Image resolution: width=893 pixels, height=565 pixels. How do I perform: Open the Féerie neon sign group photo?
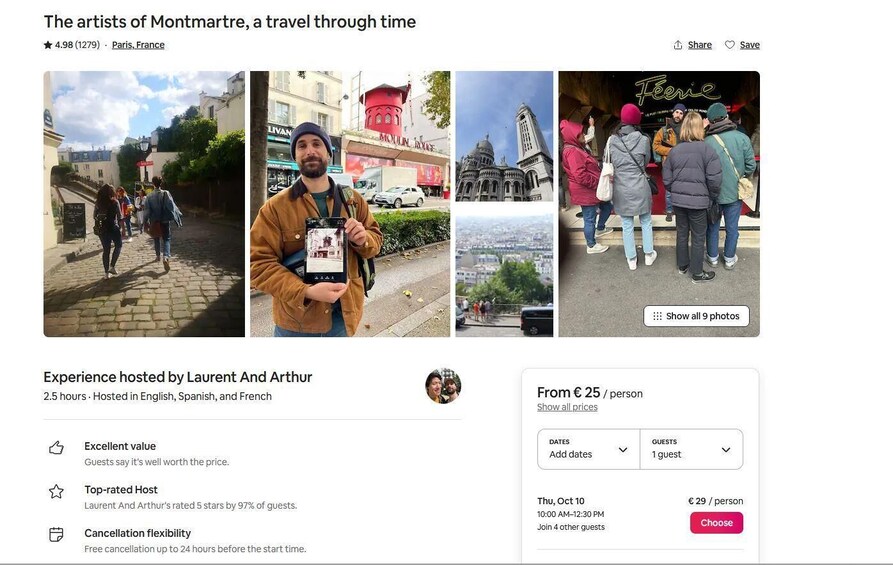click(x=658, y=190)
